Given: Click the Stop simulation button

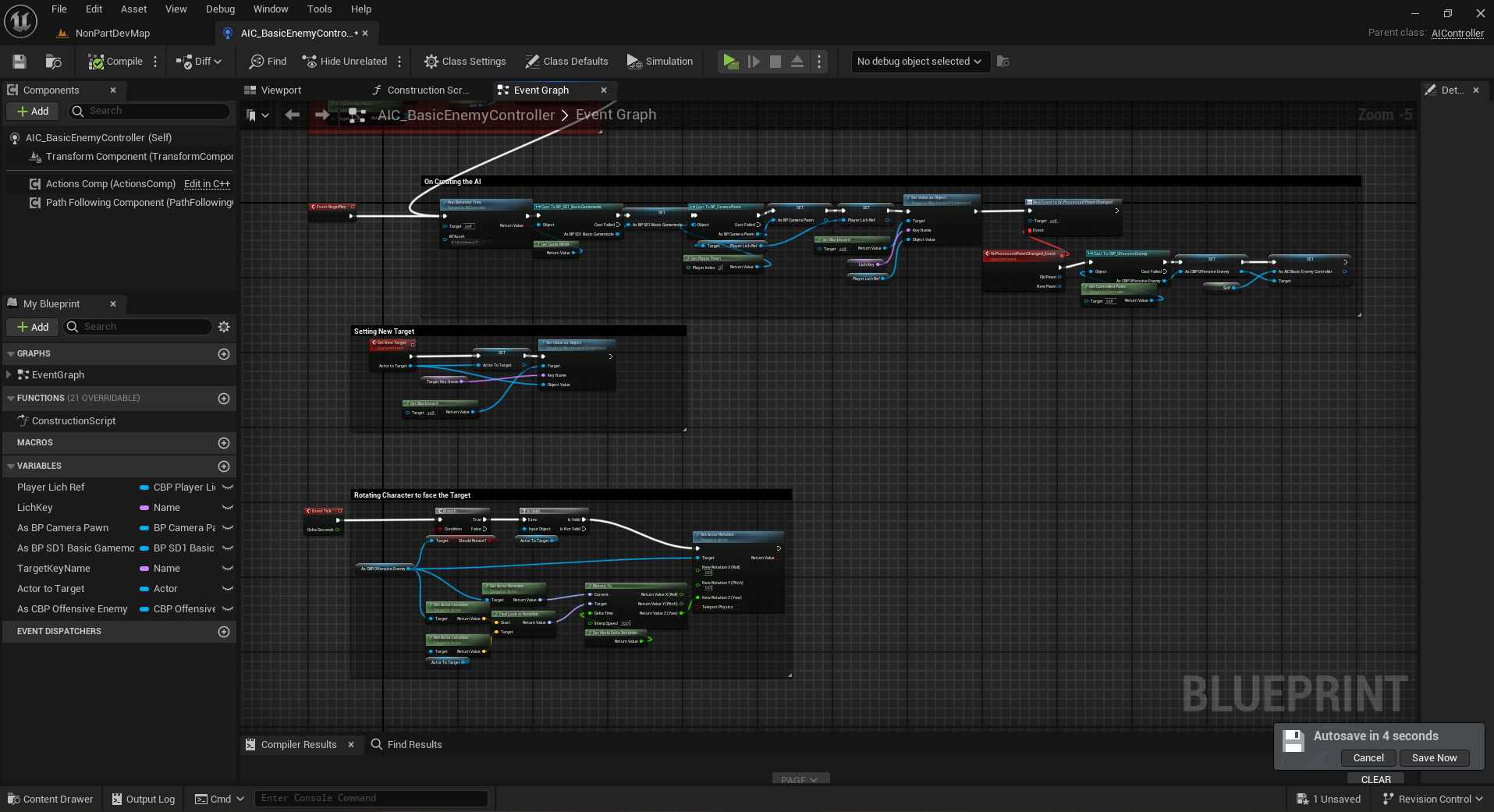Looking at the screenshot, I should (775, 62).
